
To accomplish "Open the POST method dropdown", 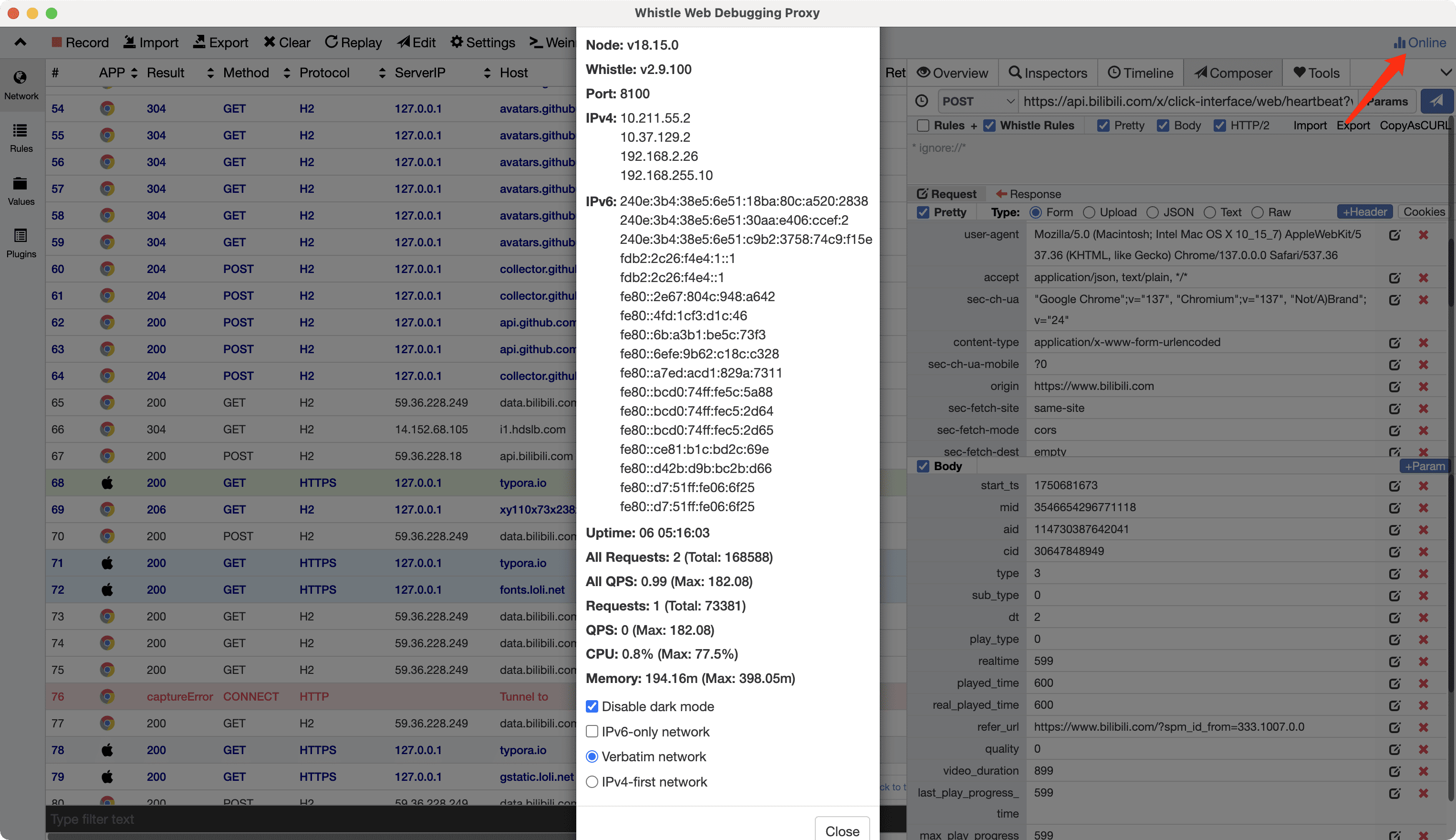I will tap(978, 102).
